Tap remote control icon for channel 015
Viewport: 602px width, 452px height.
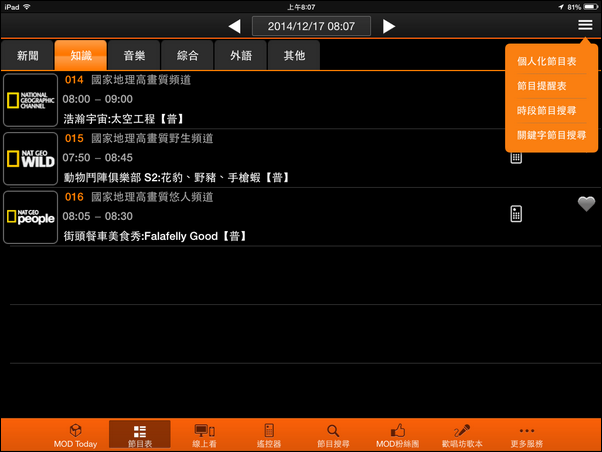click(516, 157)
